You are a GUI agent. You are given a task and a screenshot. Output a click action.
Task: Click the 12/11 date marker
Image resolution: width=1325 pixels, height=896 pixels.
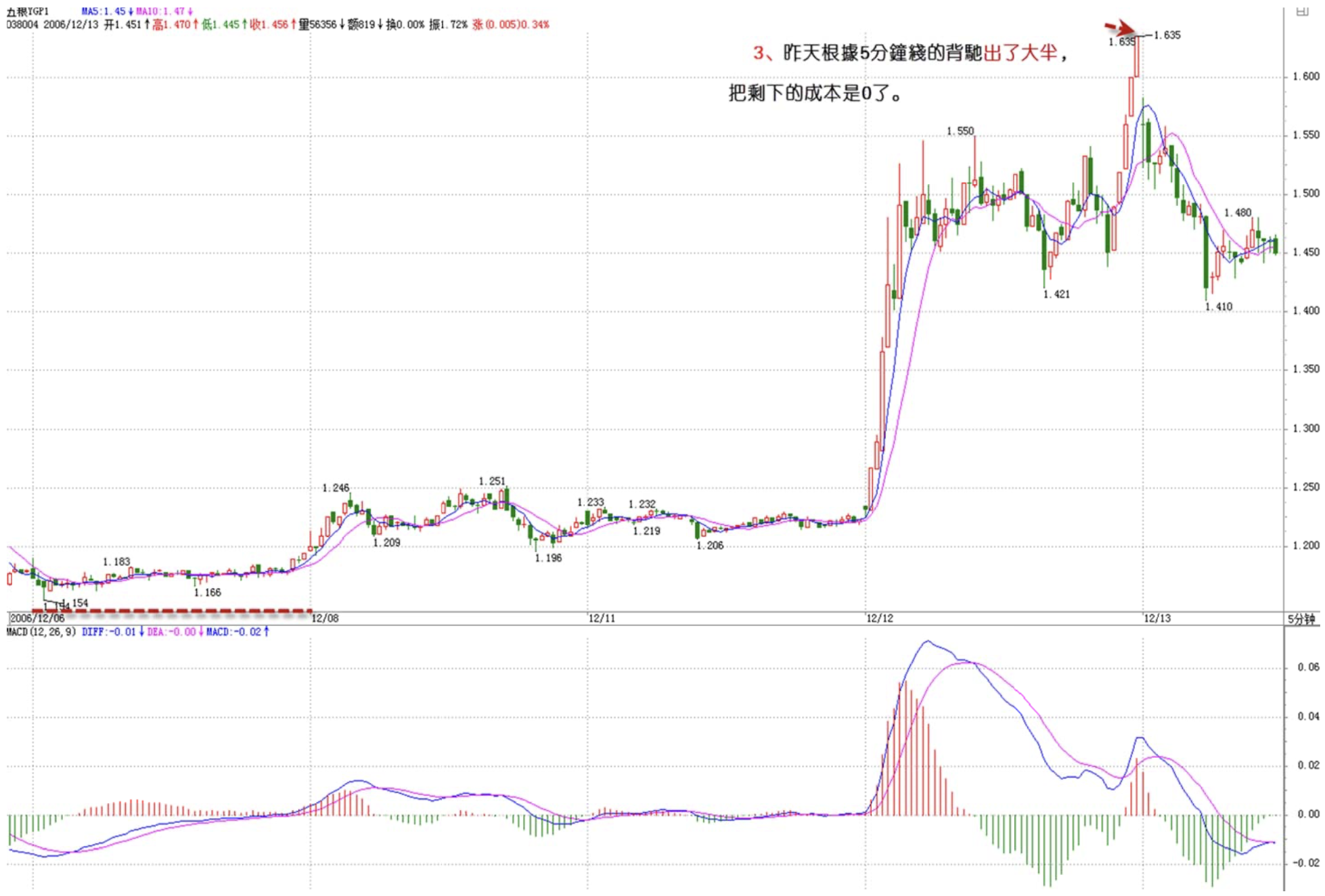point(602,618)
